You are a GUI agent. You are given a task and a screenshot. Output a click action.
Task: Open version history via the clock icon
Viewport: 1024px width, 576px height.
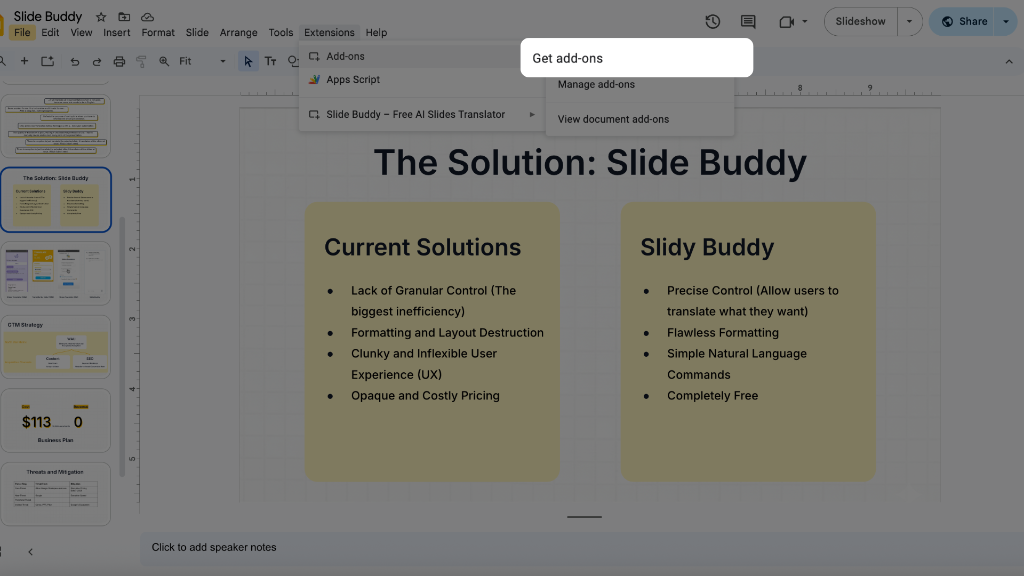coord(712,21)
